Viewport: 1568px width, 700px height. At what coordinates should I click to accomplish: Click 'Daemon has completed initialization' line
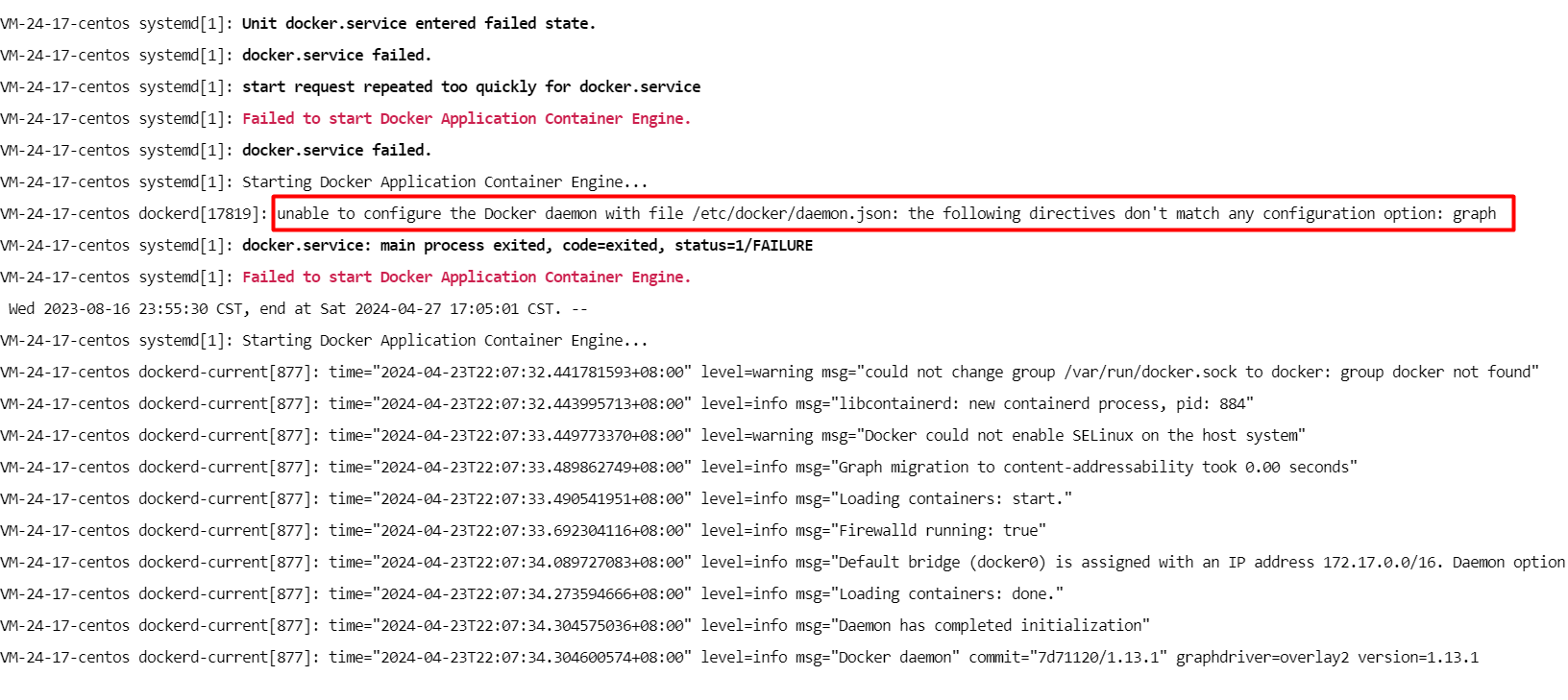(x=576, y=625)
